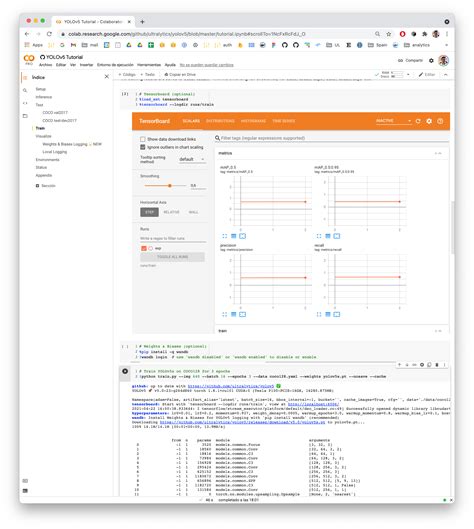Open the Tooltip sorting method default dropdown

[x=192, y=159]
